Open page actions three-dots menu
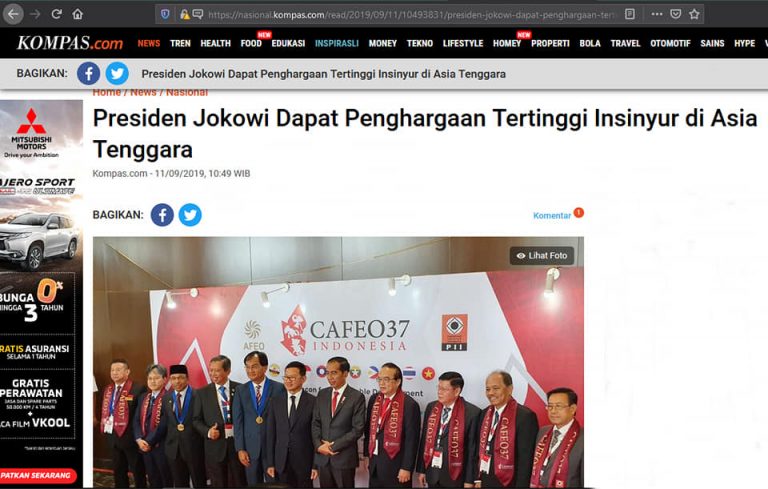Viewport: 768px width, 489px height. click(x=657, y=14)
